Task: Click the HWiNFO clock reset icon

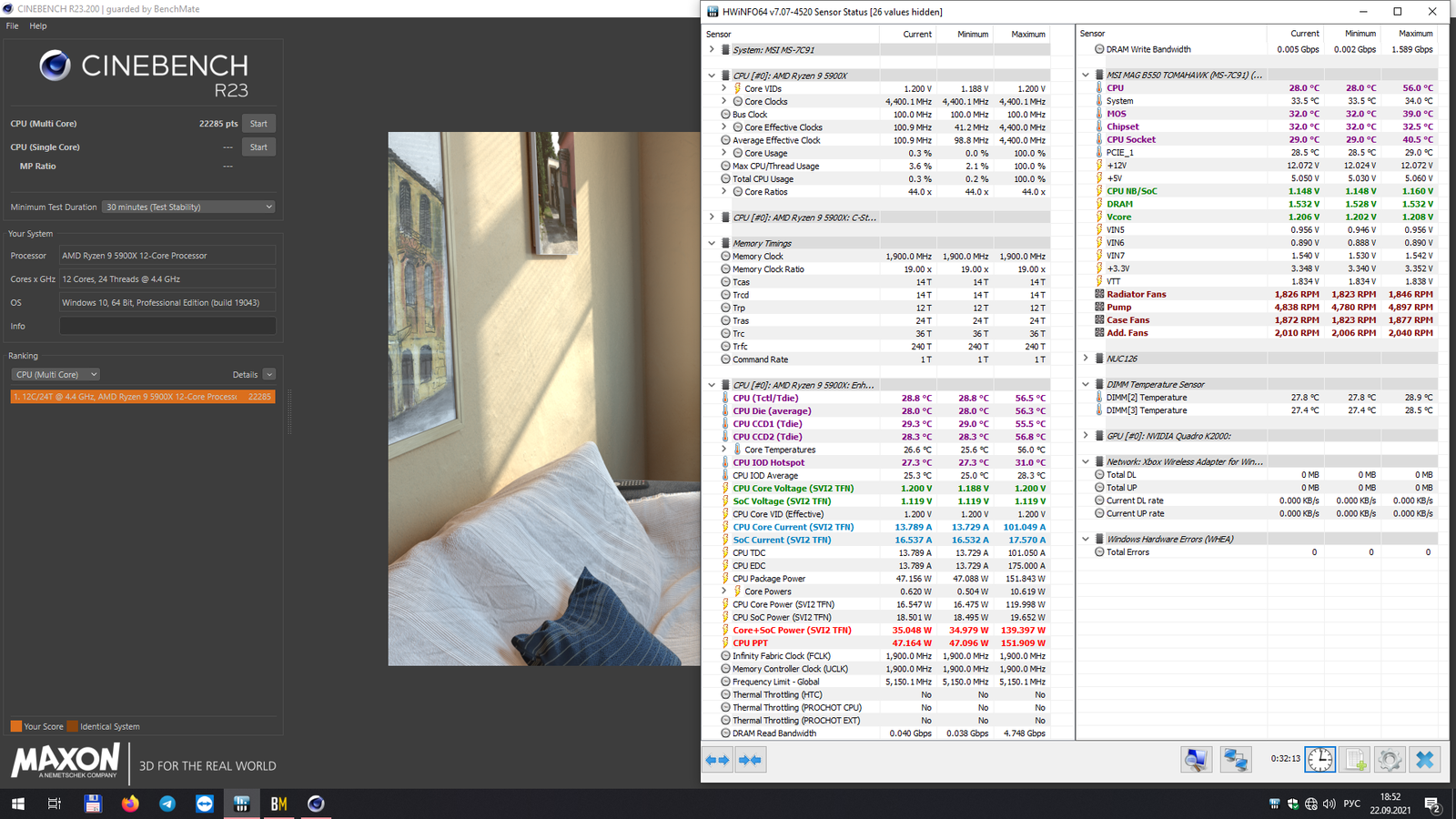Action: tap(1319, 759)
